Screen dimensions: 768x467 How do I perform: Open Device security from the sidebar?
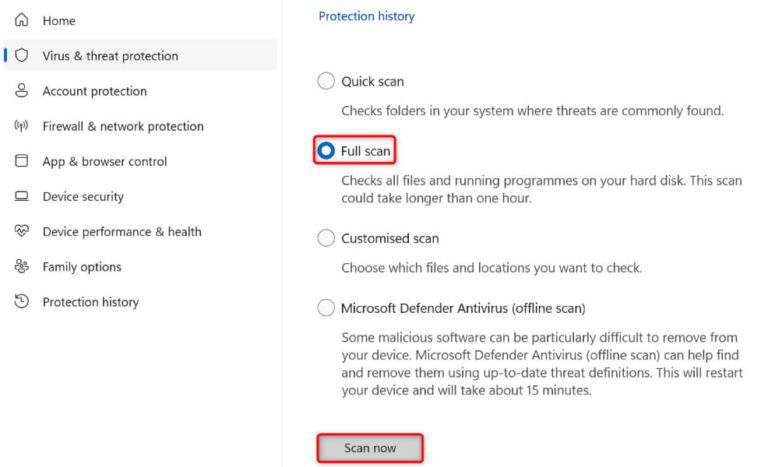83,197
